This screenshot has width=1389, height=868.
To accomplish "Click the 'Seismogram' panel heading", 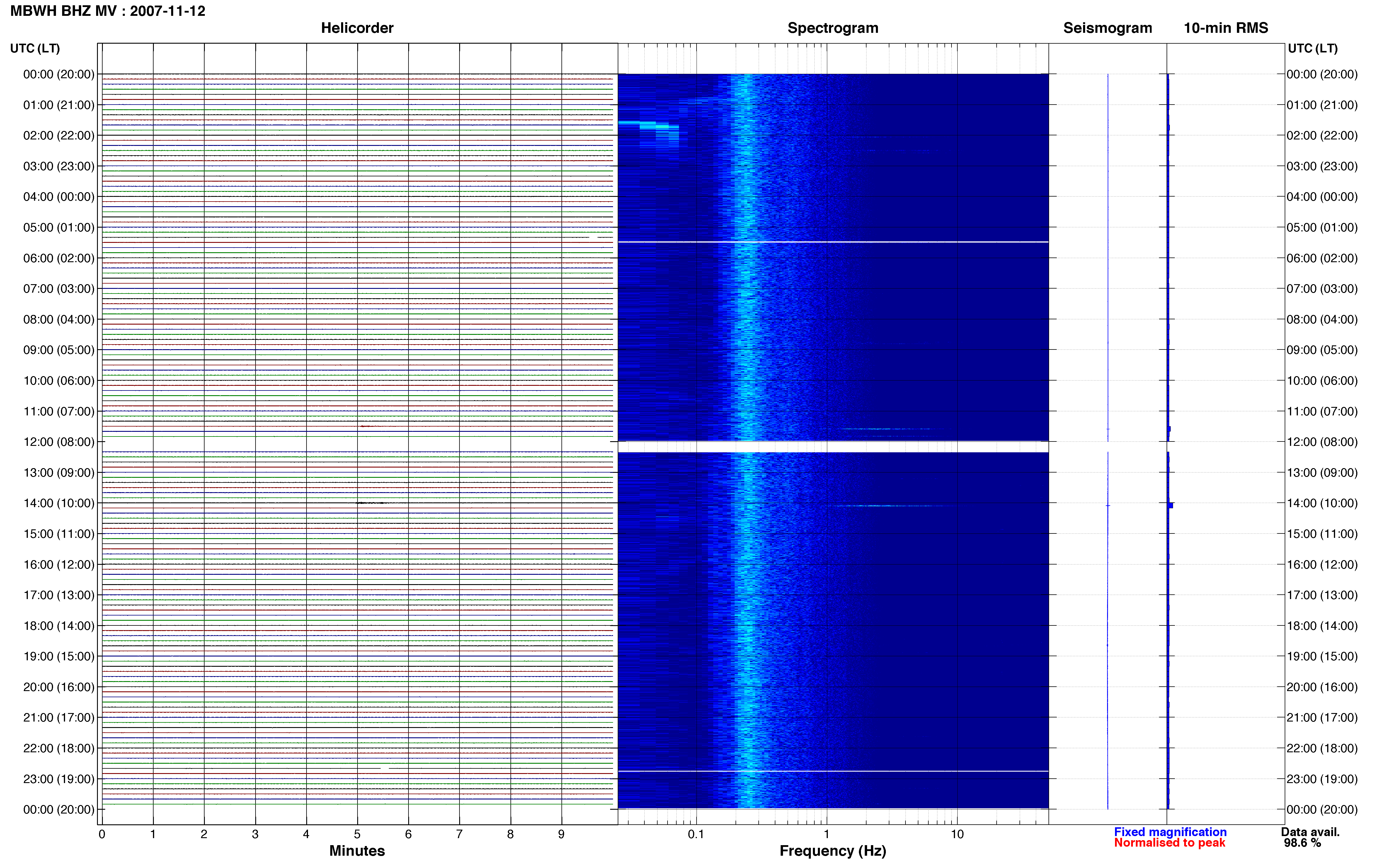I will pyautogui.click(x=1108, y=28).
